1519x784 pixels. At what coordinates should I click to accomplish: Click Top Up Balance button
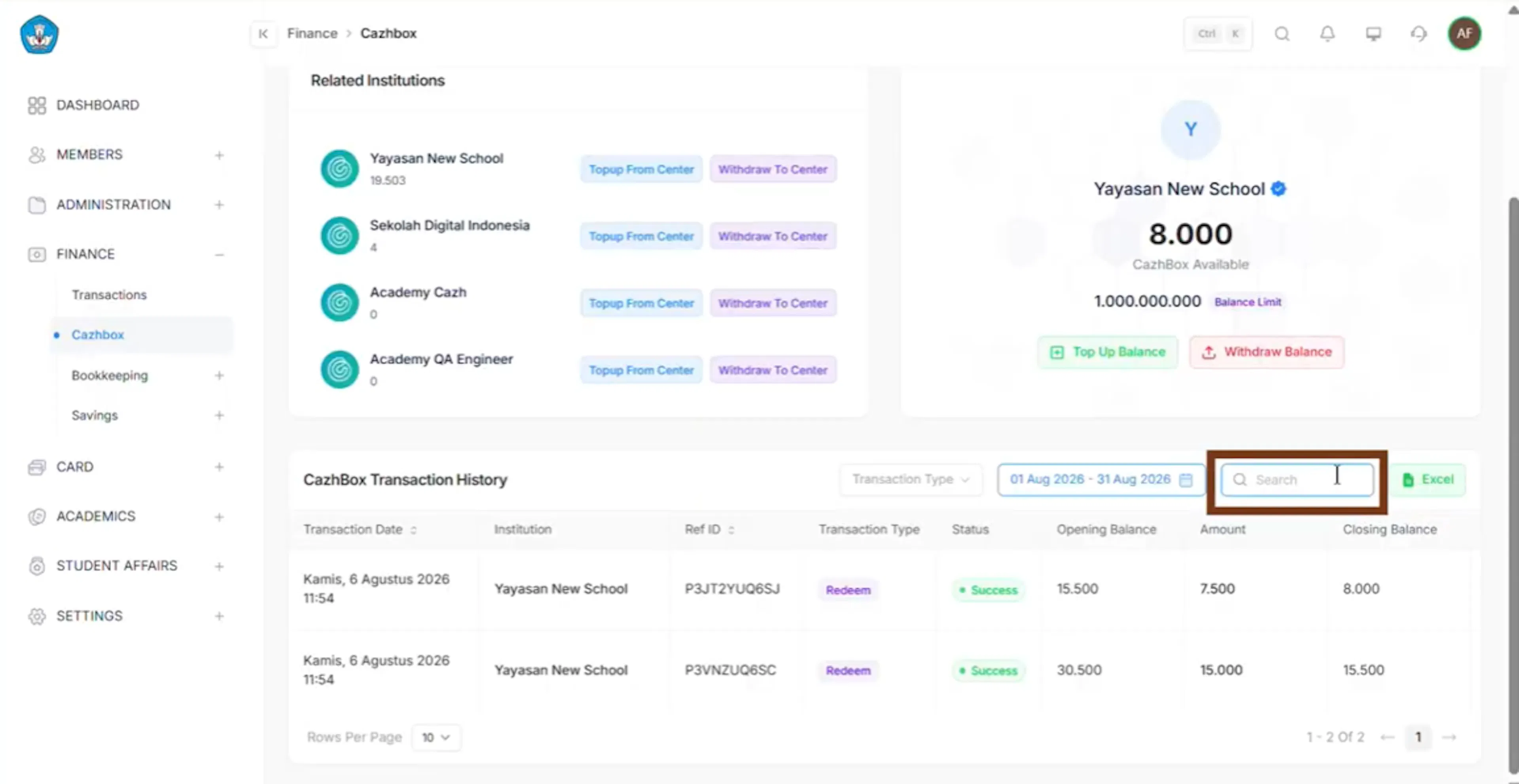coord(1108,352)
